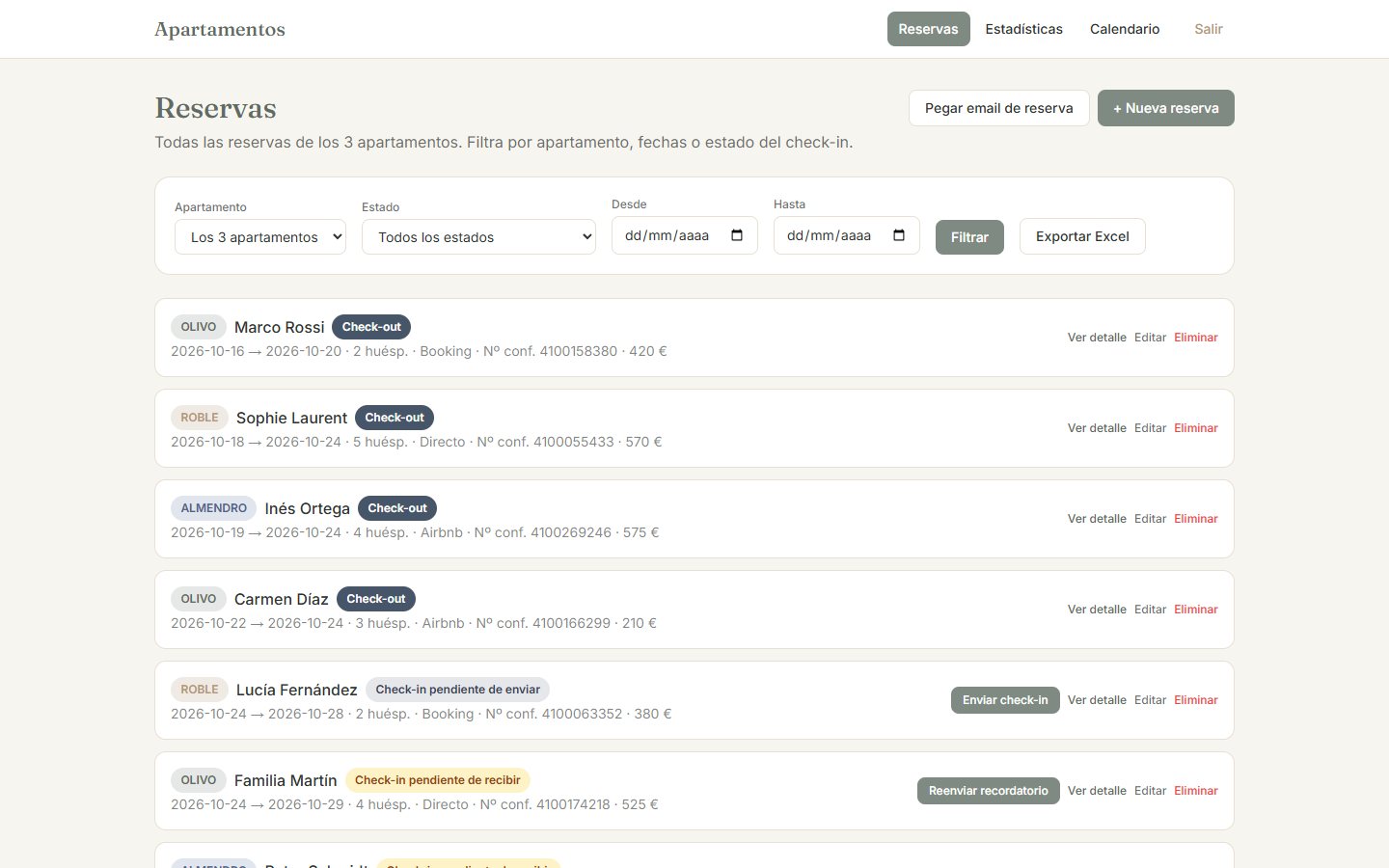Focus the Hasta date input
1389x868 pixels.
847,235
